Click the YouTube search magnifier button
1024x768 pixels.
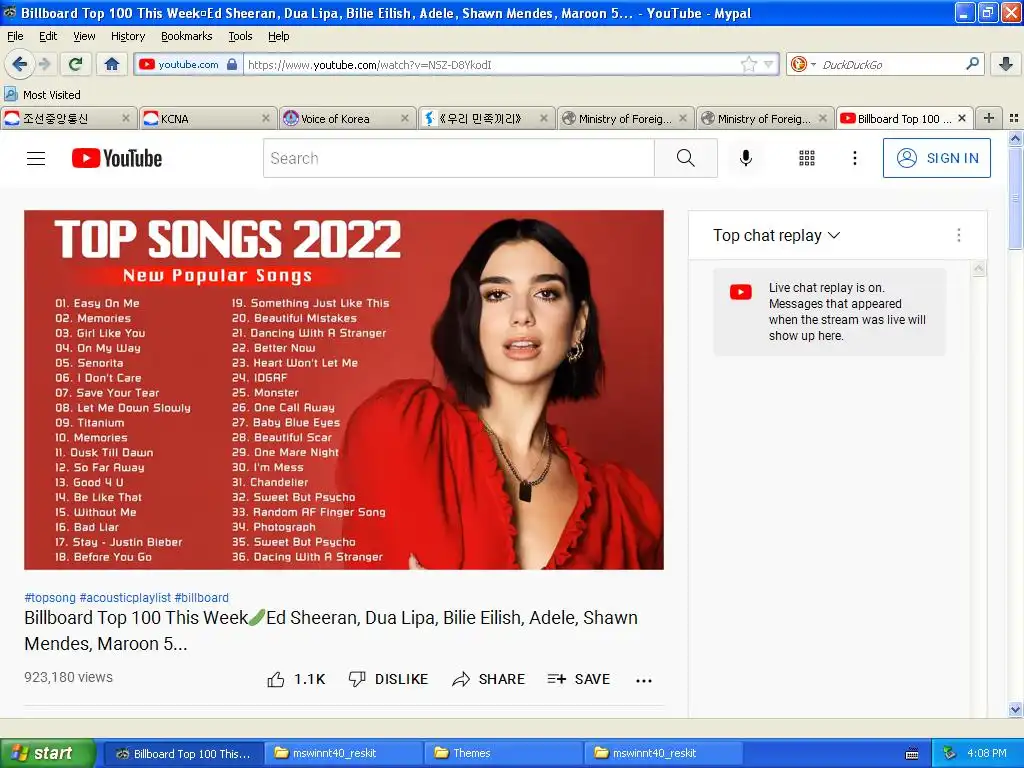tap(686, 158)
